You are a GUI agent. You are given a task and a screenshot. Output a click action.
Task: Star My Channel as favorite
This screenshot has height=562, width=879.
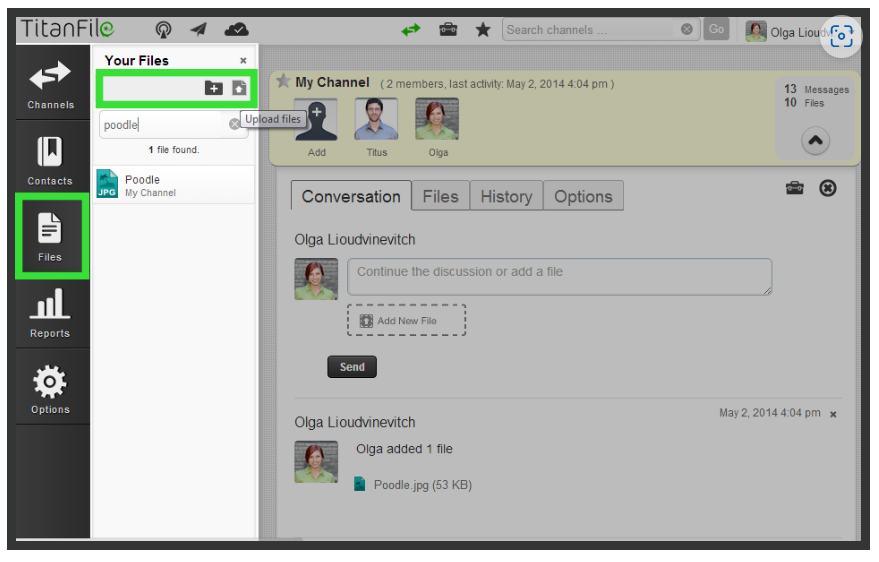pyautogui.click(x=283, y=81)
